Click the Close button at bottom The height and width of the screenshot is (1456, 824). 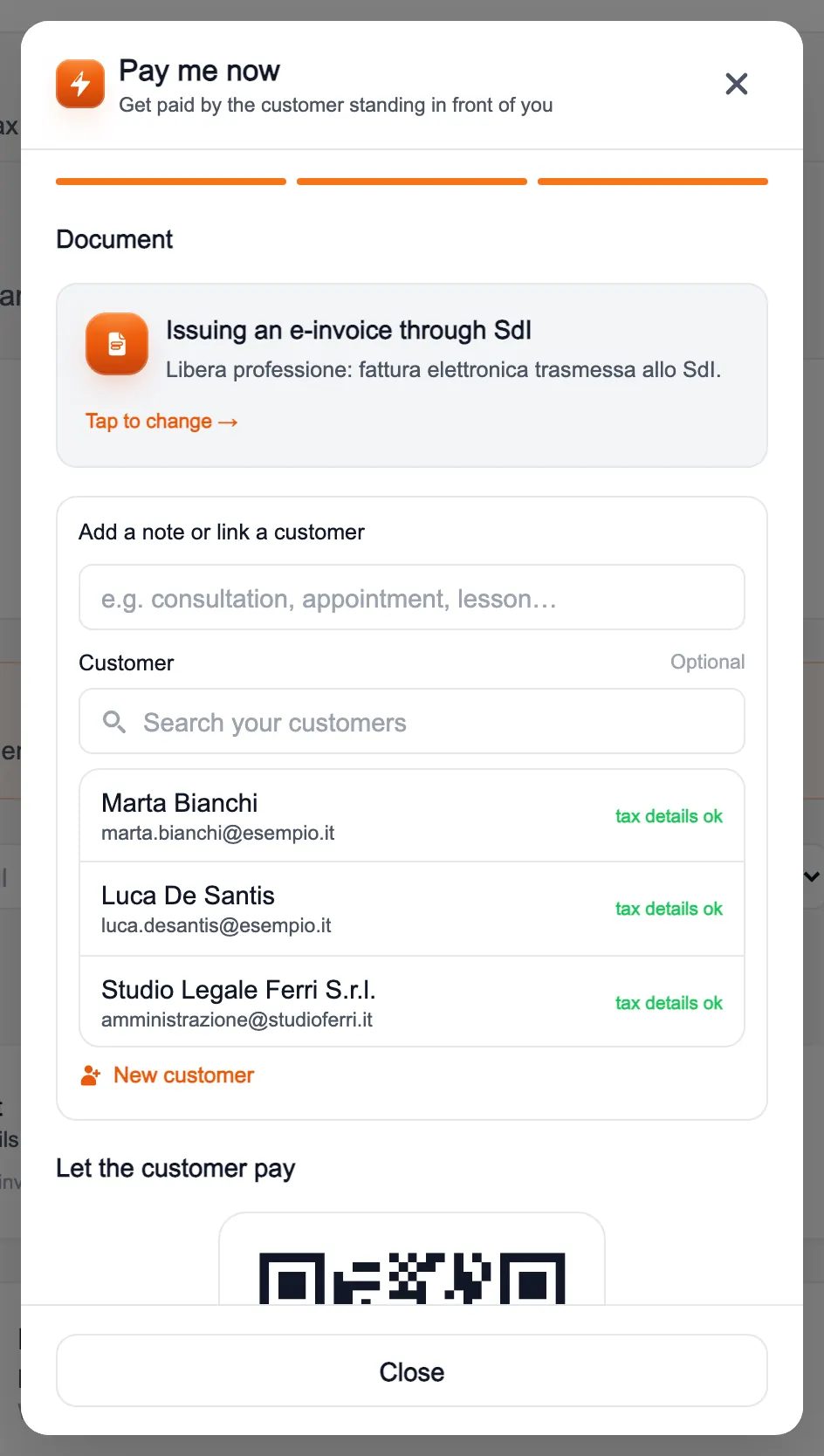pos(412,1371)
